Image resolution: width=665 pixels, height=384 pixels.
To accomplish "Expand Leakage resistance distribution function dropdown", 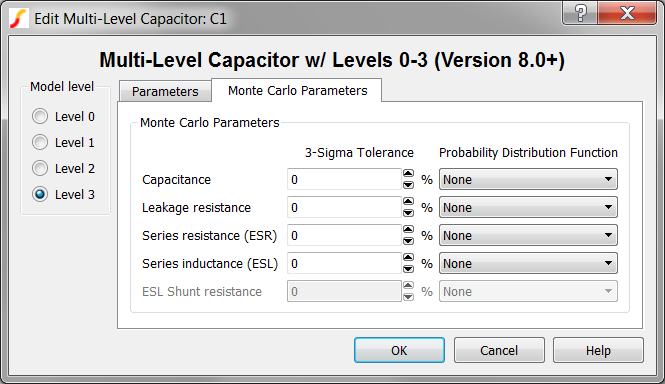I will tap(528, 207).
